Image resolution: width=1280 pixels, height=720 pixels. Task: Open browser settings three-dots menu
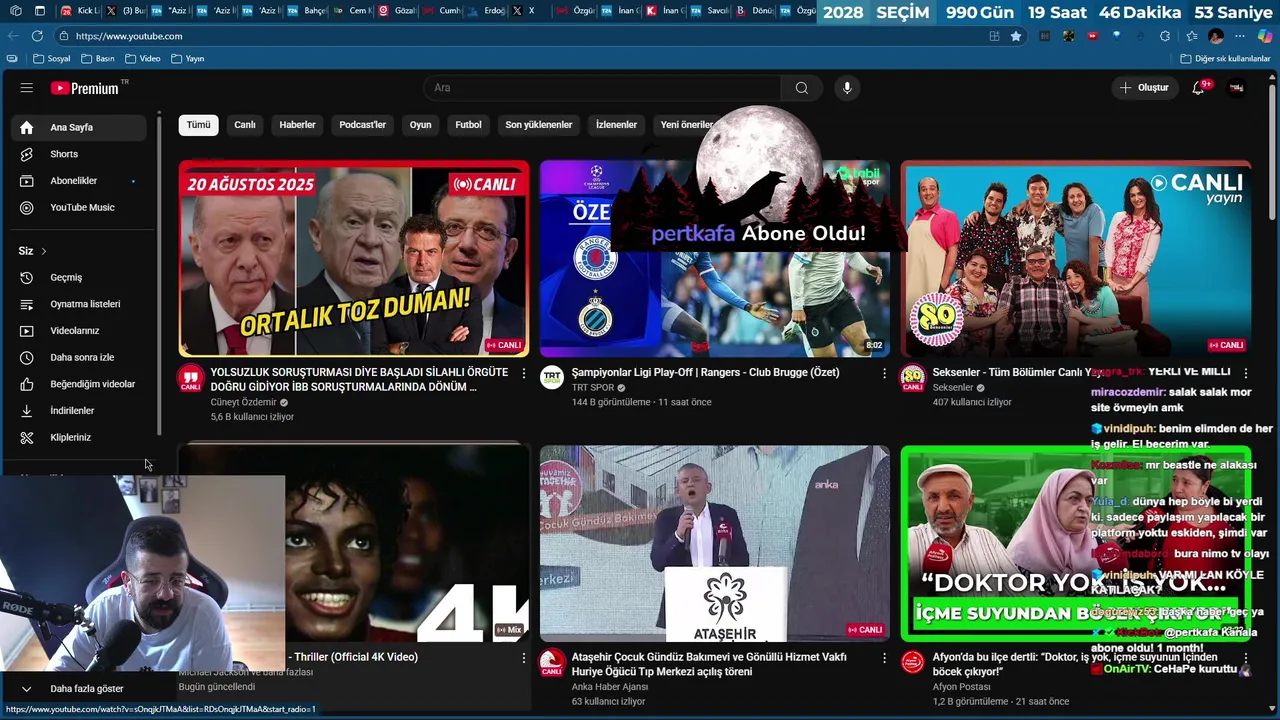coord(1240,36)
